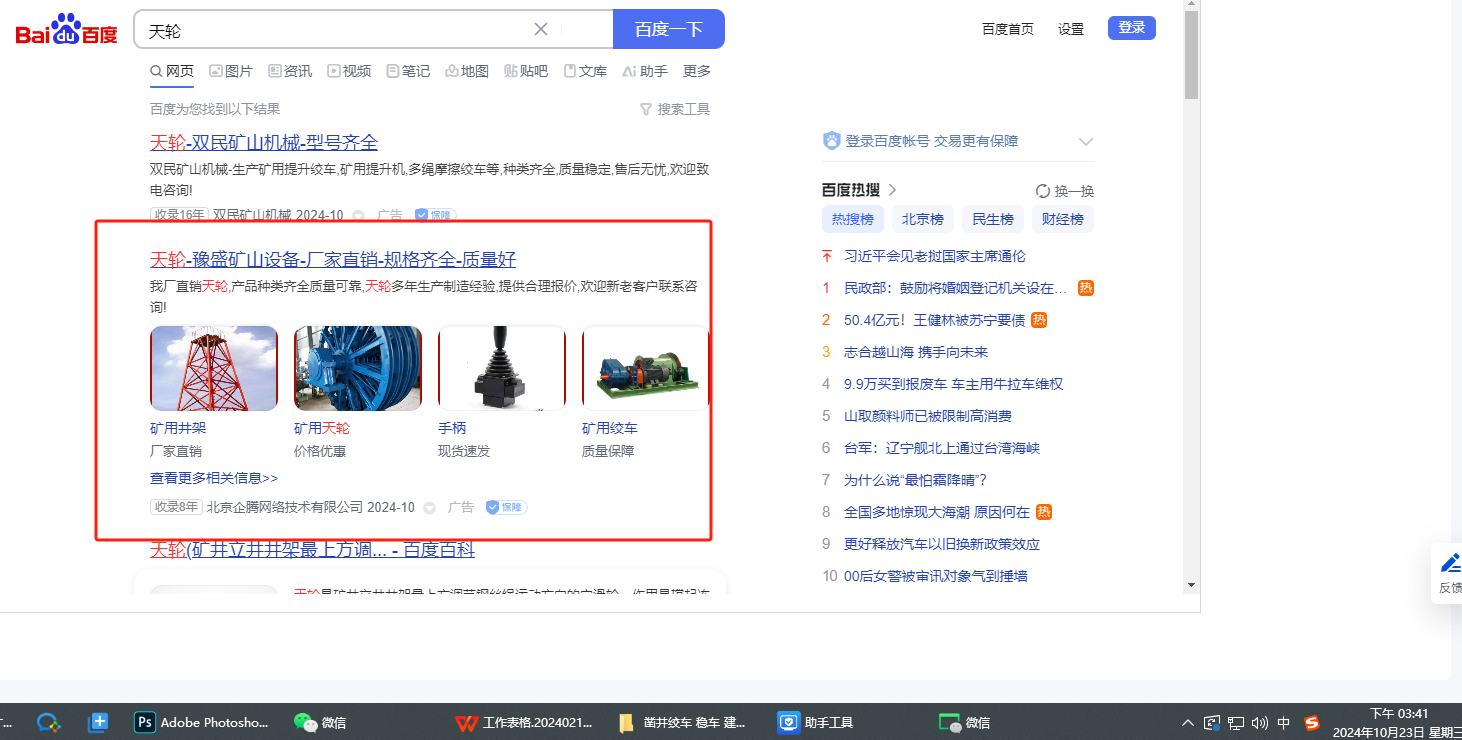
Task: Open the 天轮-豫盛矿山设备 result link
Action: pos(333,260)
